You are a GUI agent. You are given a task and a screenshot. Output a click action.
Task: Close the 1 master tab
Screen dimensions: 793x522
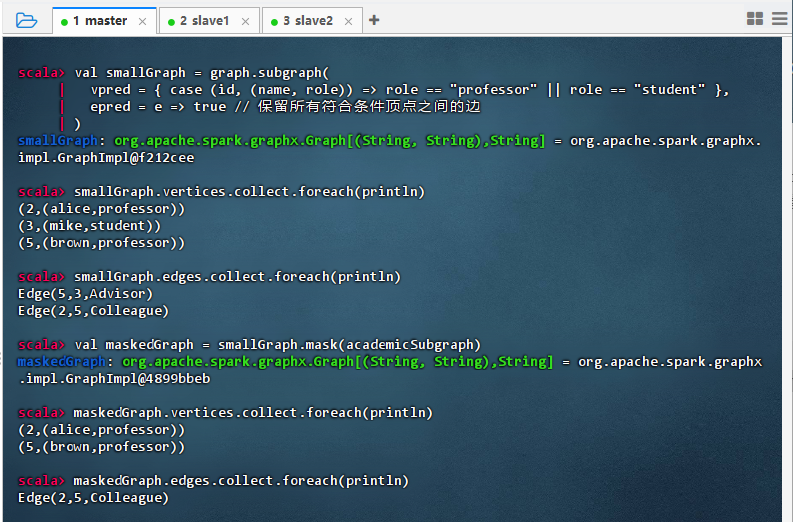click(x=143, y=21)
